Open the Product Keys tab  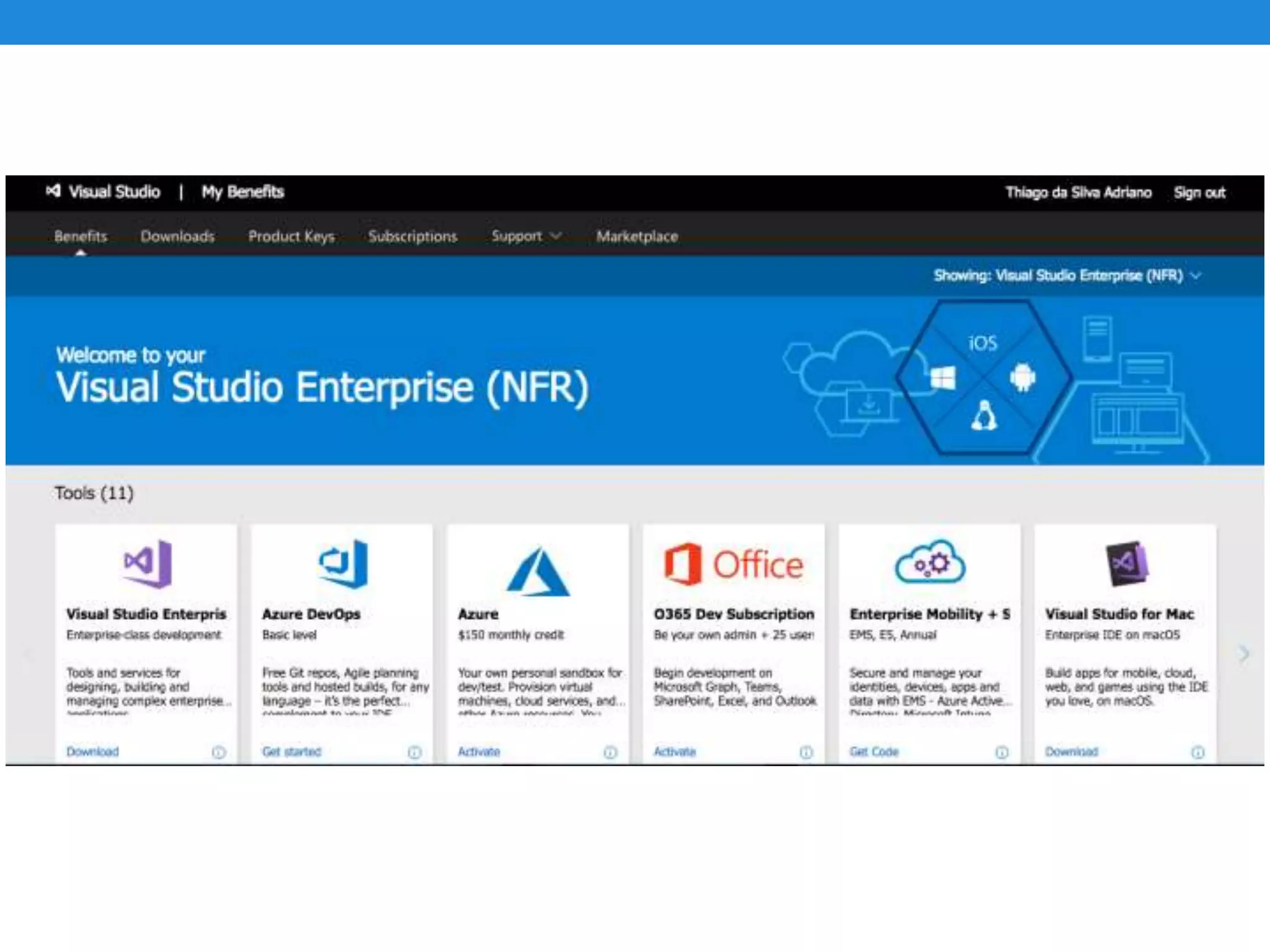[291, 236]
